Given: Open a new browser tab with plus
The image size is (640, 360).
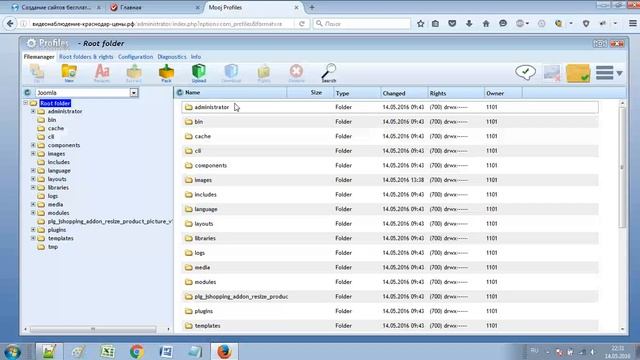Looking at the screenshot, I should pyautogui.click(x=312, y=7).
